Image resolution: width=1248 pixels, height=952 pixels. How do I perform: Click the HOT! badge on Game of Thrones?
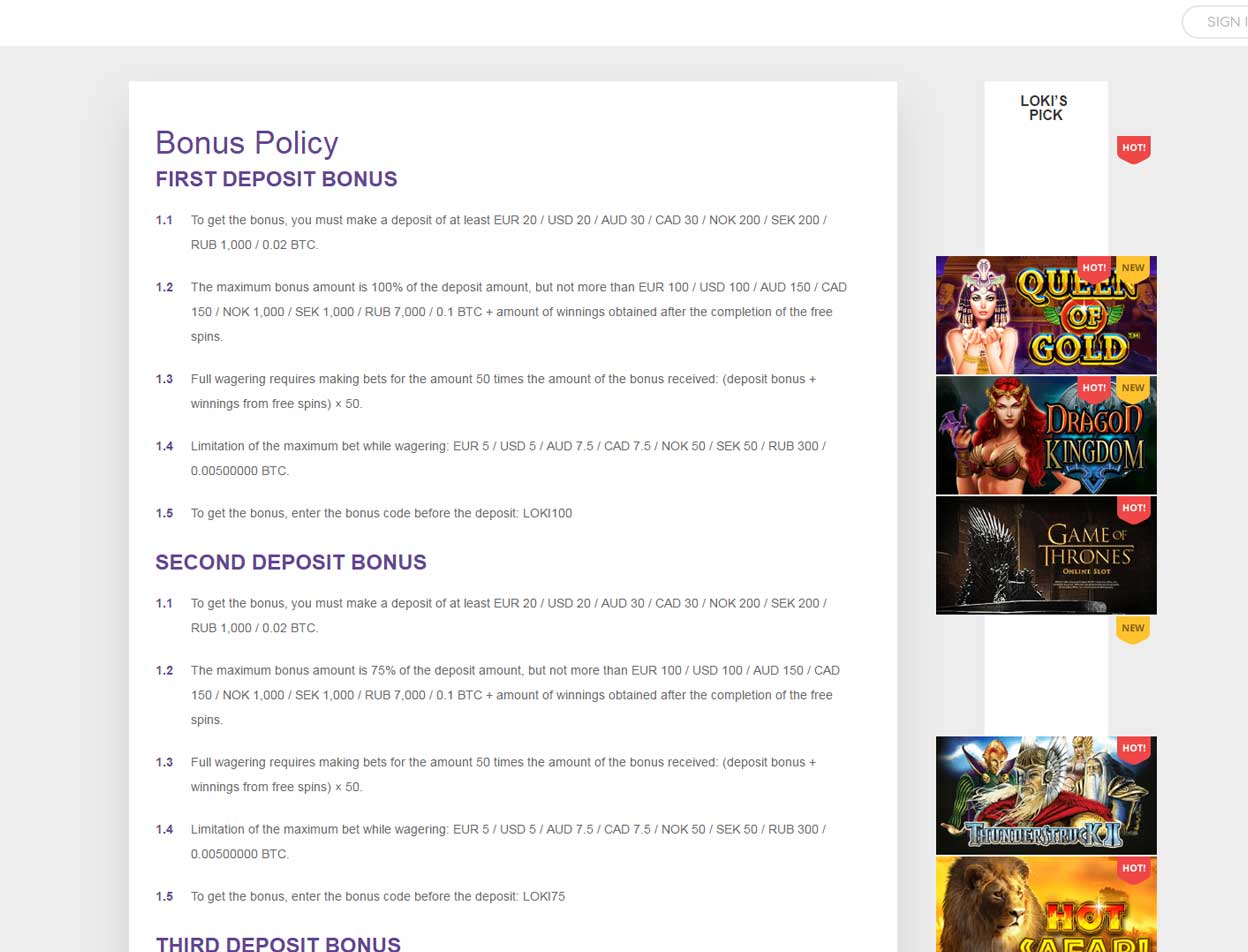[x=1134, y=509]
